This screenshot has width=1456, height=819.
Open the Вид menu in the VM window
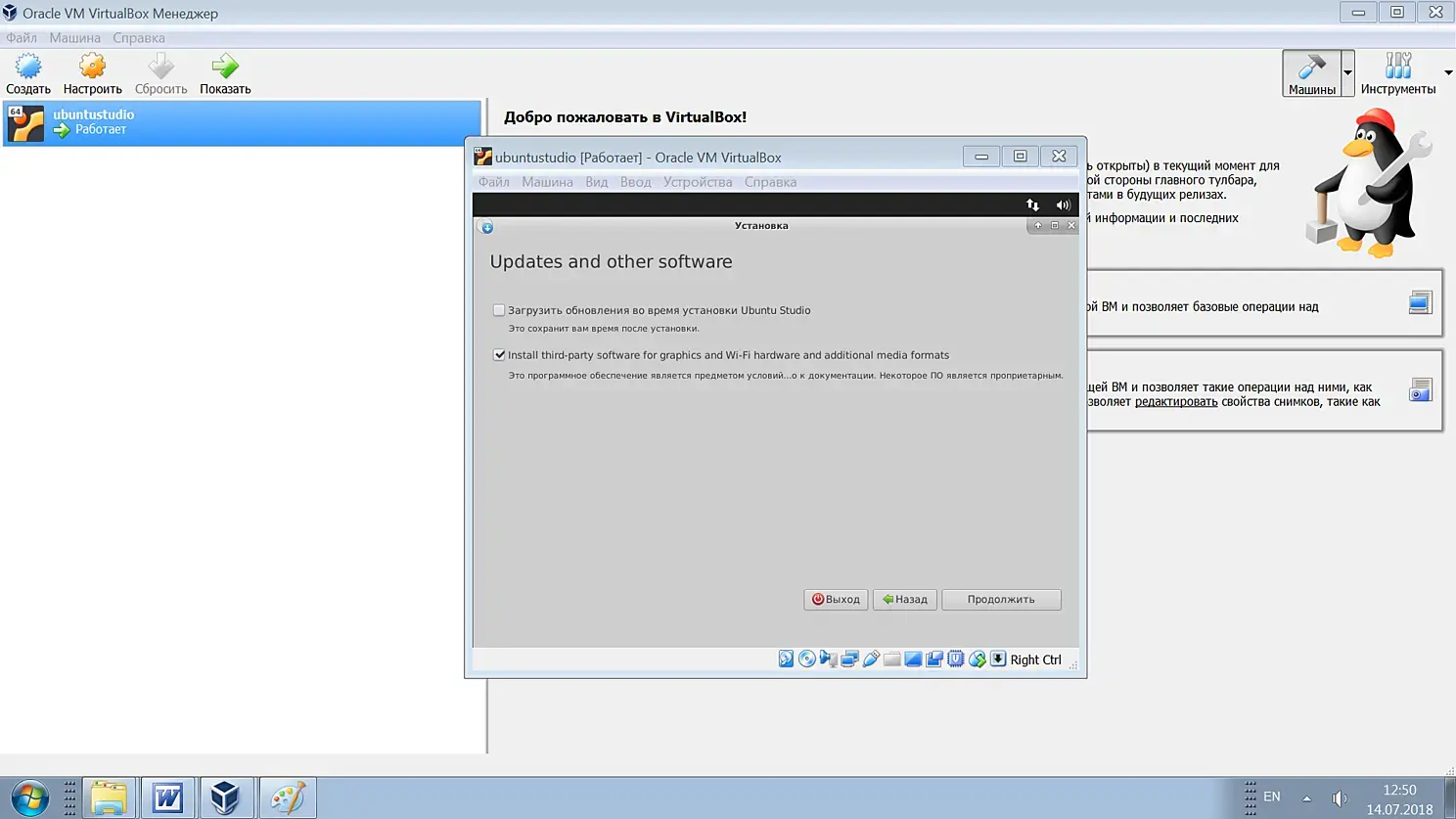click(x=597, y=182)
